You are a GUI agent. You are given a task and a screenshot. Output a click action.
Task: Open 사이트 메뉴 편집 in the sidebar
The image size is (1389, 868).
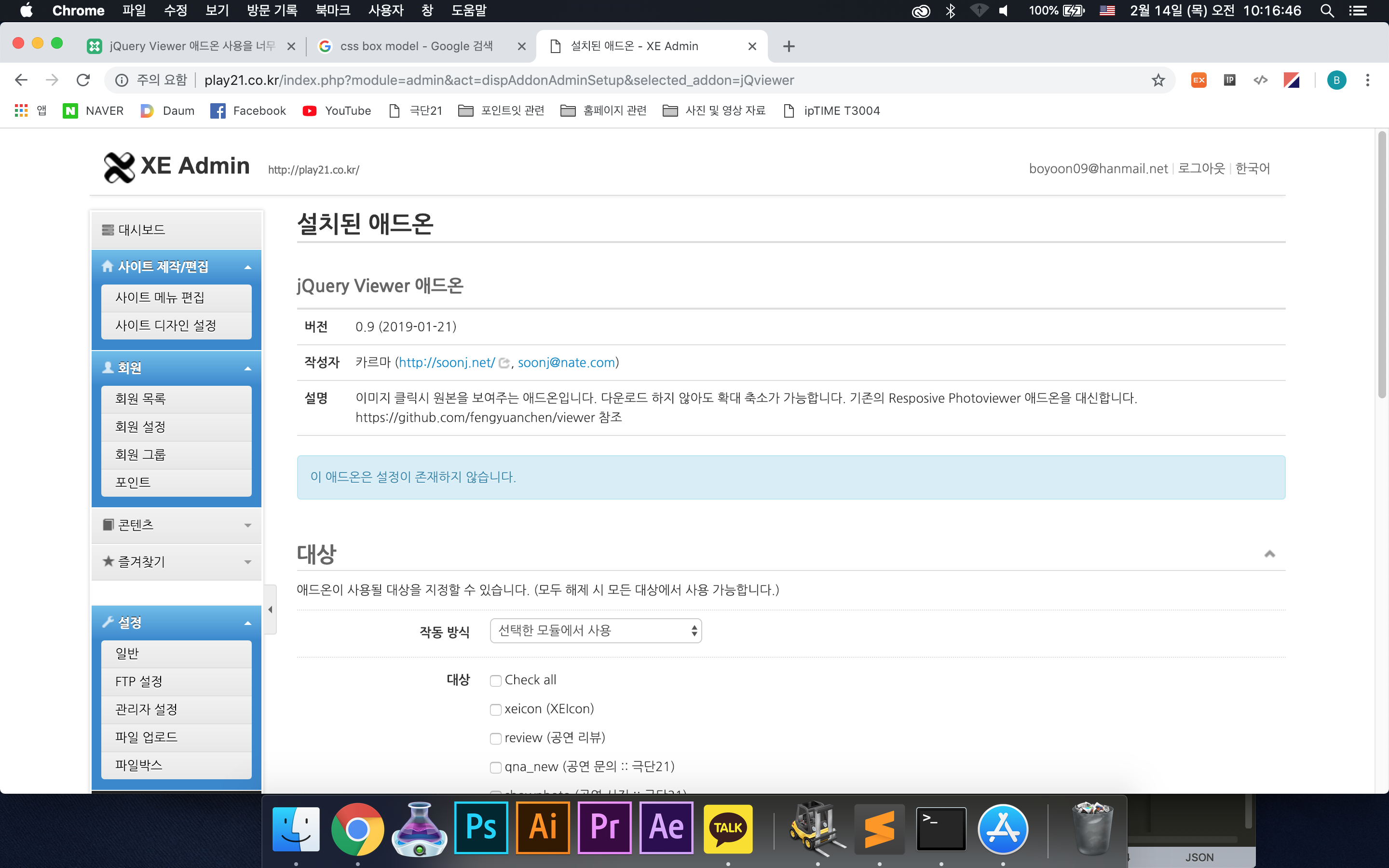(177, 298)
